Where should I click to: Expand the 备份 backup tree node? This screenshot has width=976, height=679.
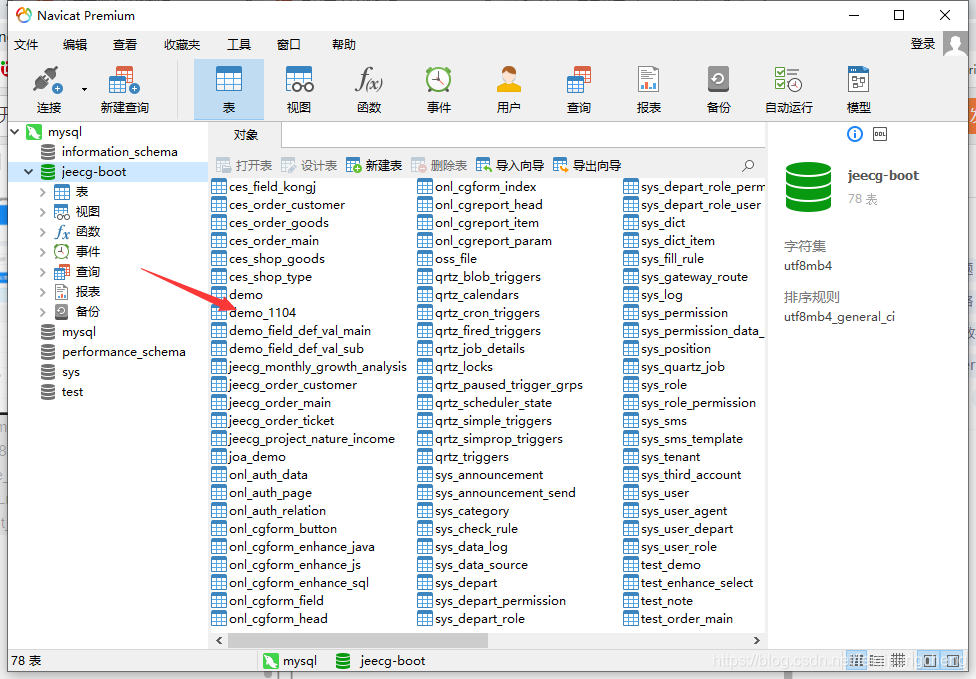click(x=42, y=312)
